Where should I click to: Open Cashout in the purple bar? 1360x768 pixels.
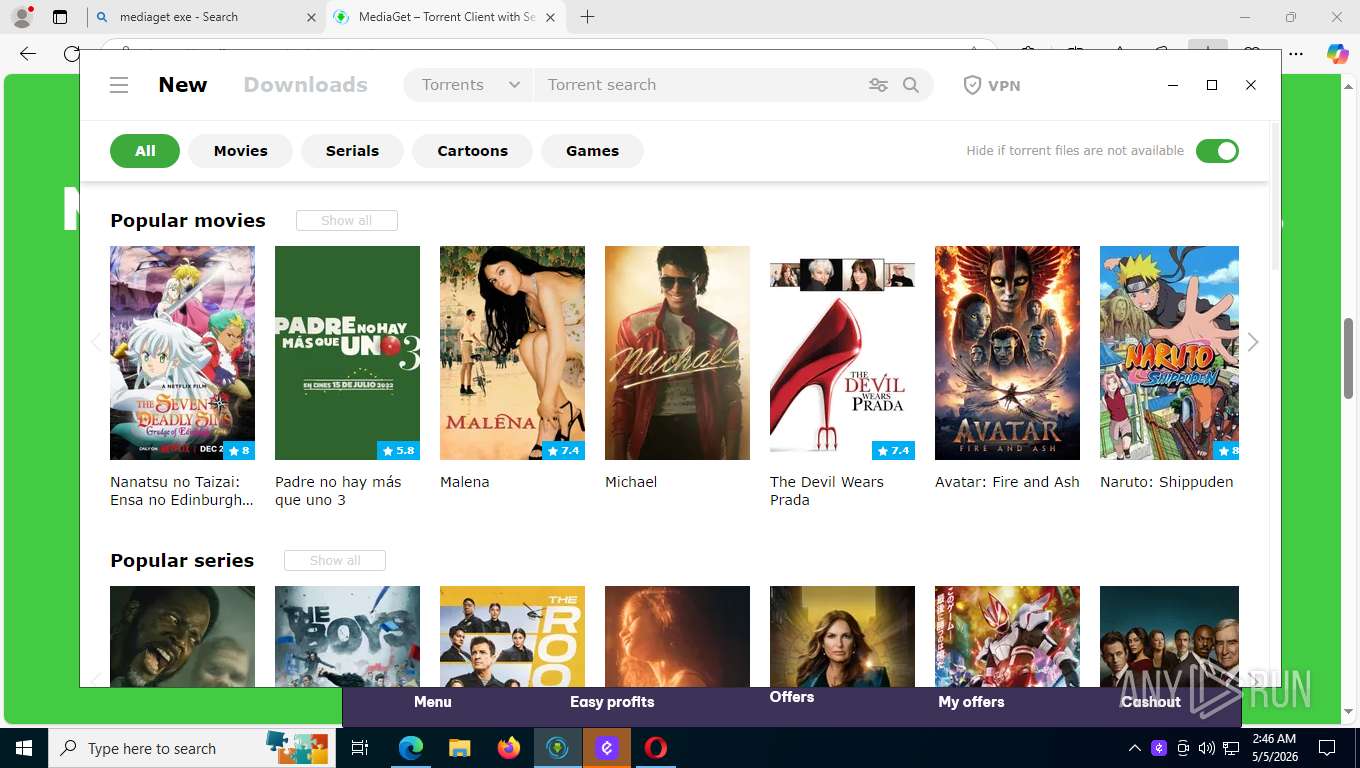pyautogui.click(x=1151, y=702)
